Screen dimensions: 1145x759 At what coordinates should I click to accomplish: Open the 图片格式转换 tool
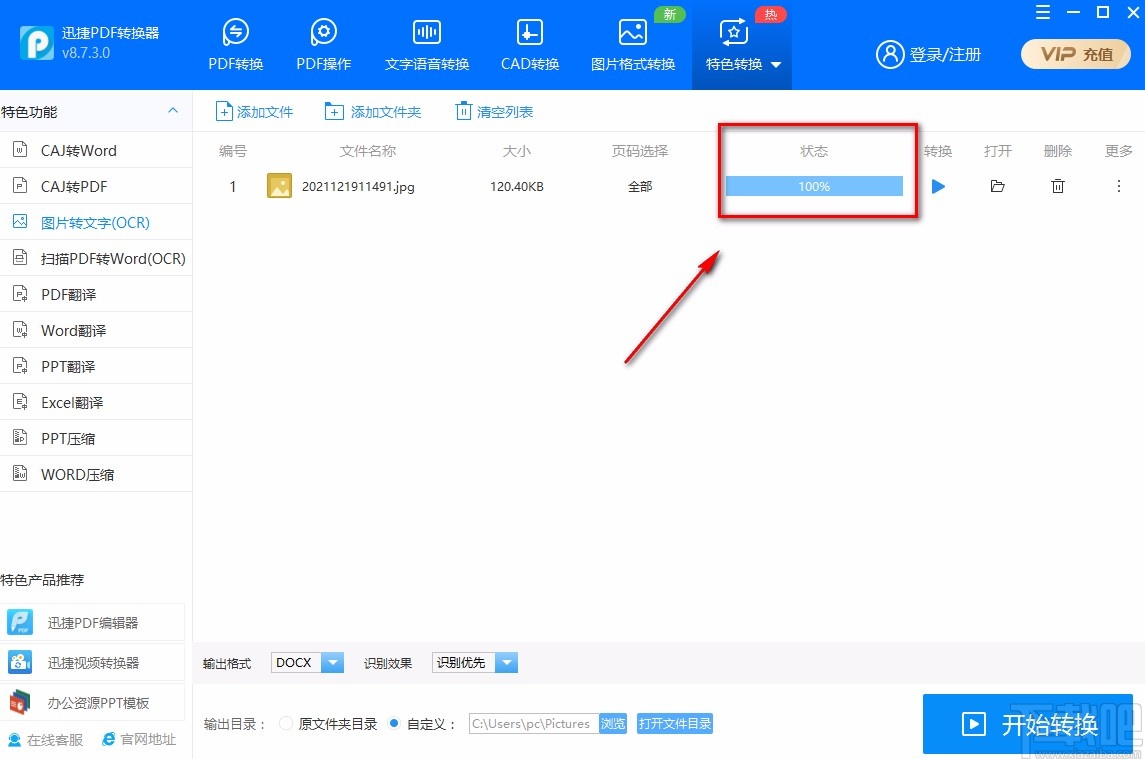(x=633, y=43)
